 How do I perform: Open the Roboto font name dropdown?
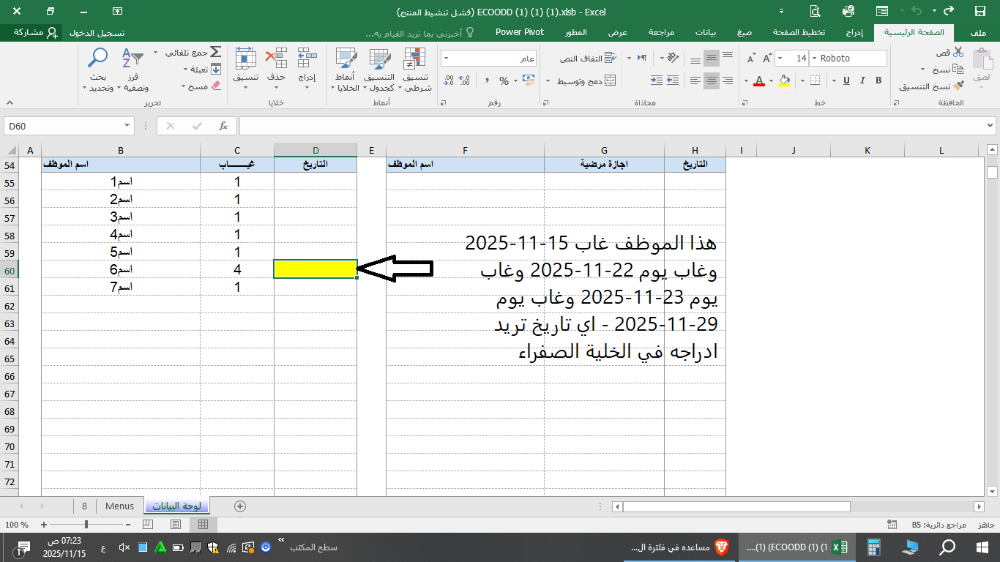[x=816, y=59]
